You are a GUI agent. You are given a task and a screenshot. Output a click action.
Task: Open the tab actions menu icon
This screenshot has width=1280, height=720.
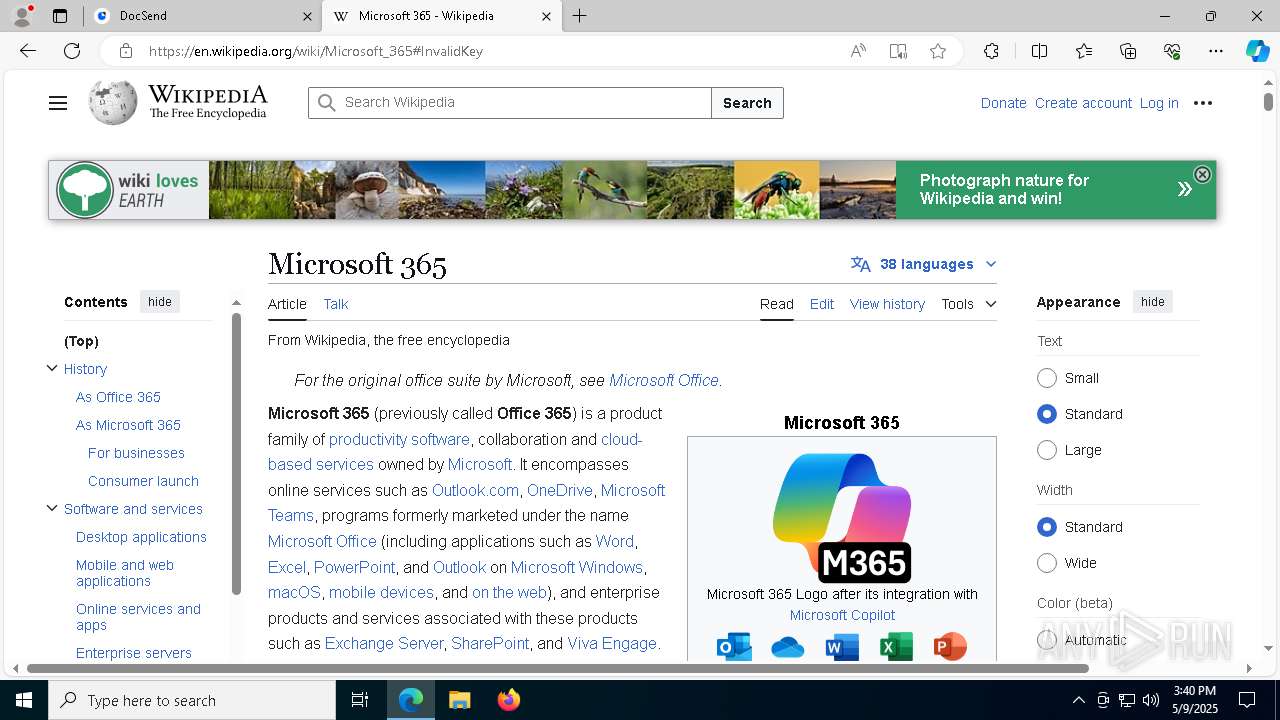pyautogui.click(x=60, y=16)
